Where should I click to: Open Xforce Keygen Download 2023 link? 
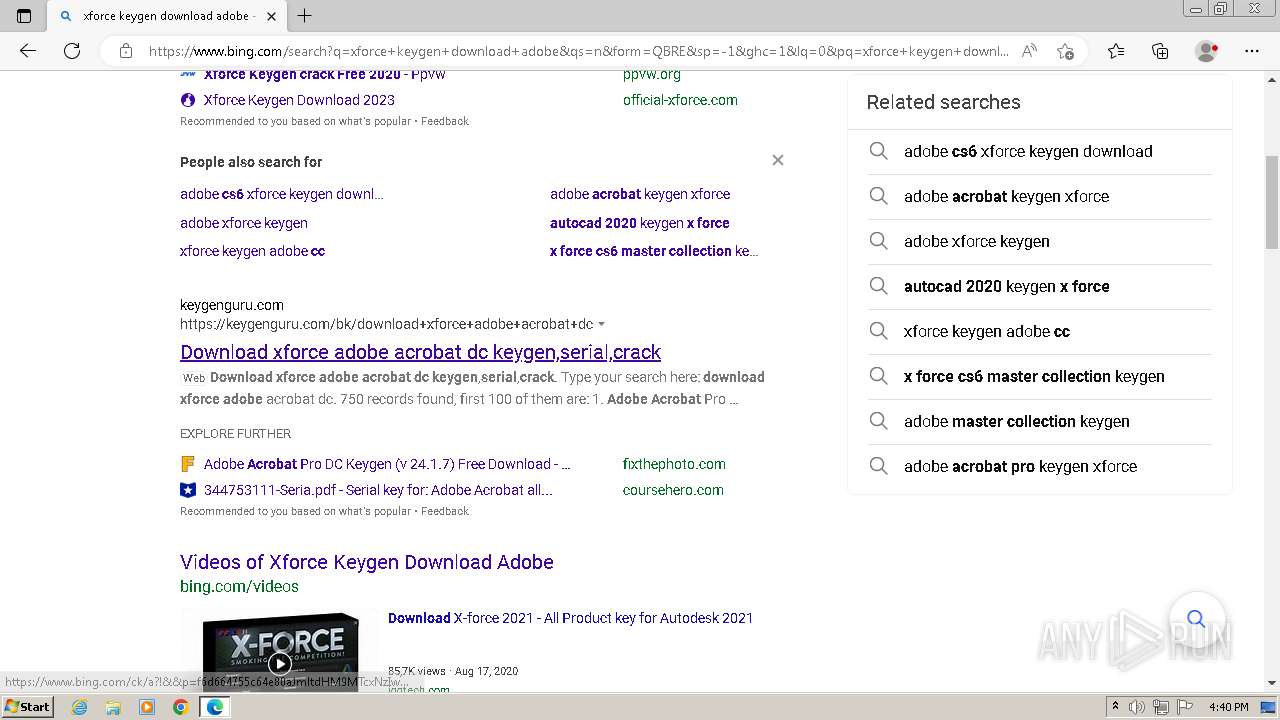click(299, 100)
